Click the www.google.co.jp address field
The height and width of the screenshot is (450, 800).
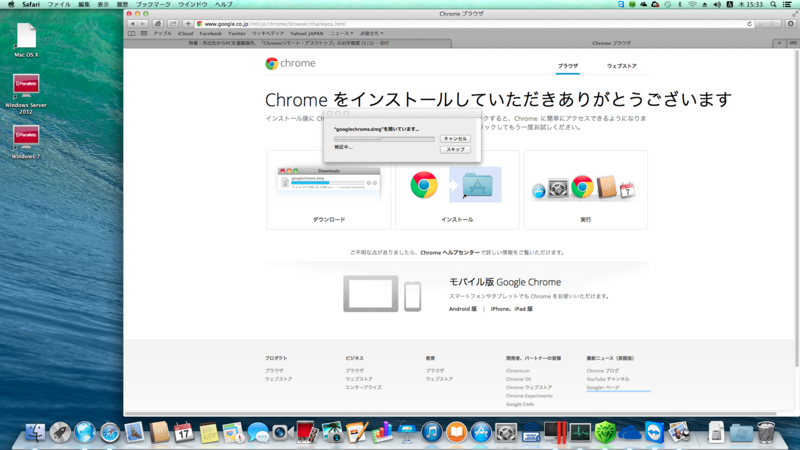click(x=472, y=24)
